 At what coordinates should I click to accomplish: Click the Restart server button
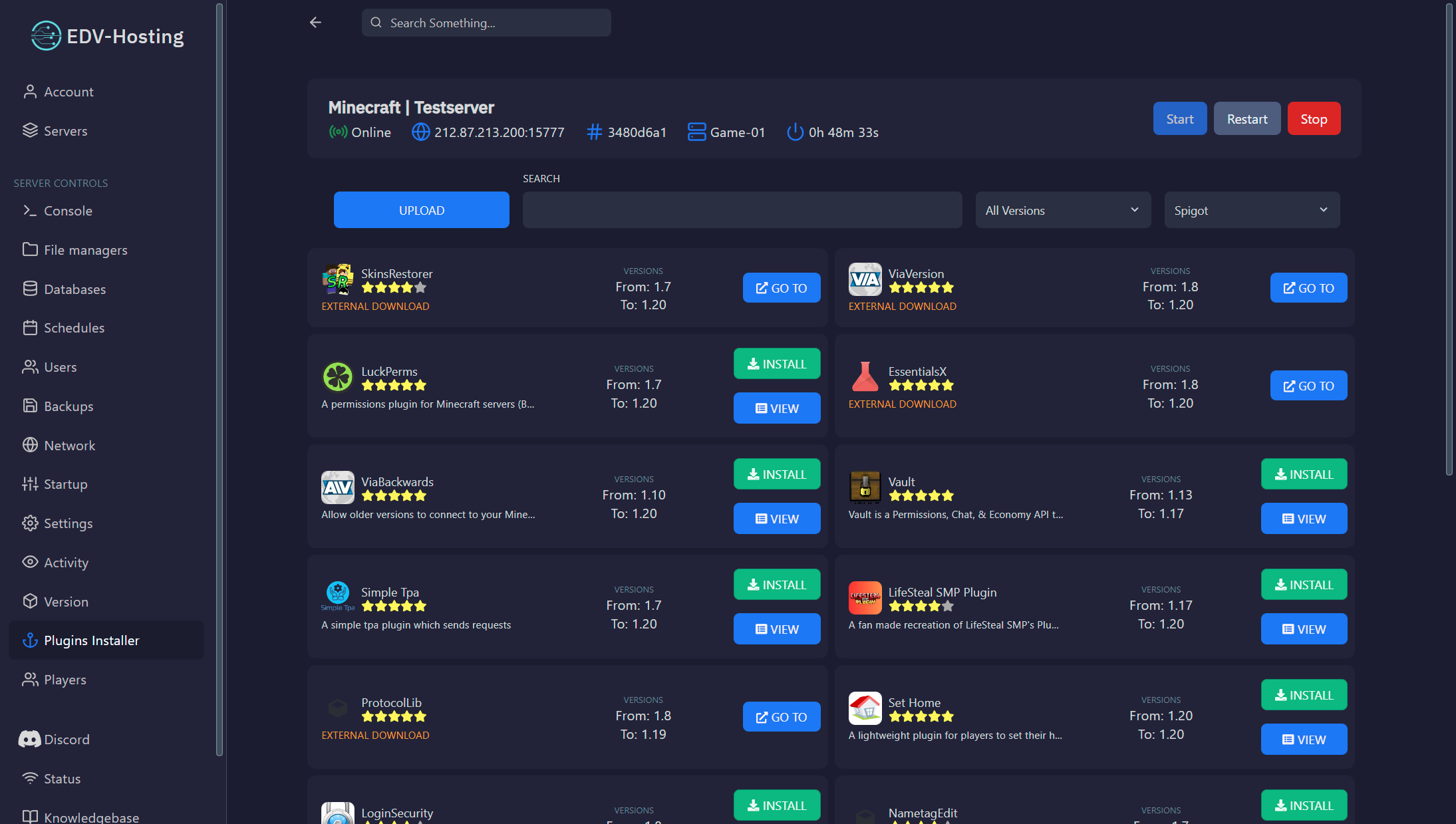coord(1247,119)
